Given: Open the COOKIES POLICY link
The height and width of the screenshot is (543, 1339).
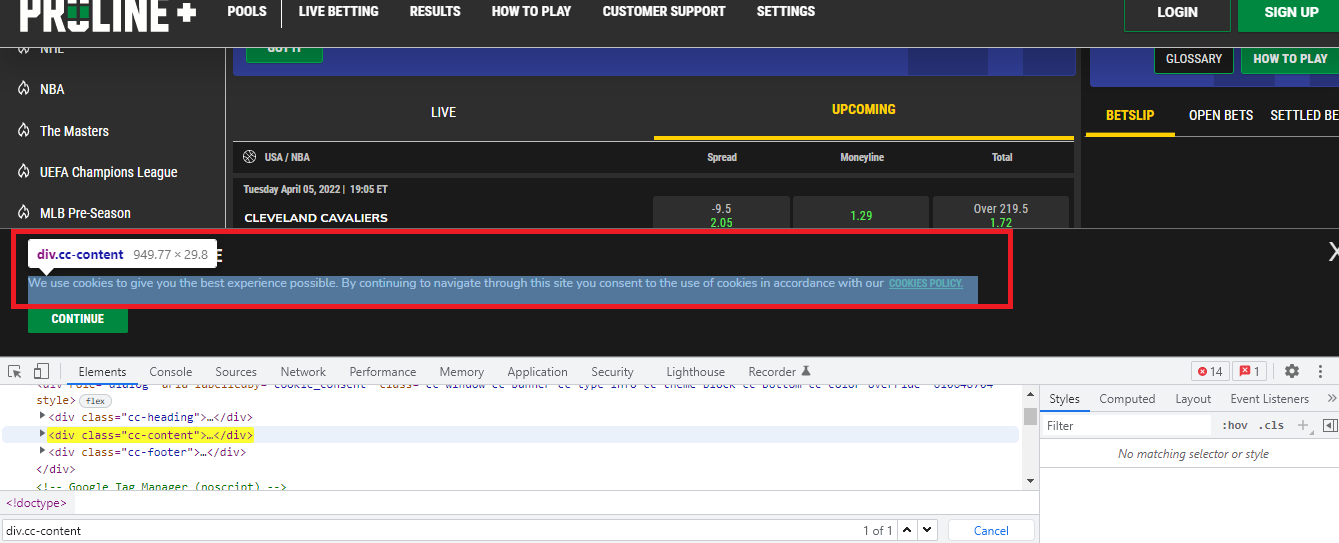Looking at the screenshot, I should pyautogui.click(x=926, y=284).
